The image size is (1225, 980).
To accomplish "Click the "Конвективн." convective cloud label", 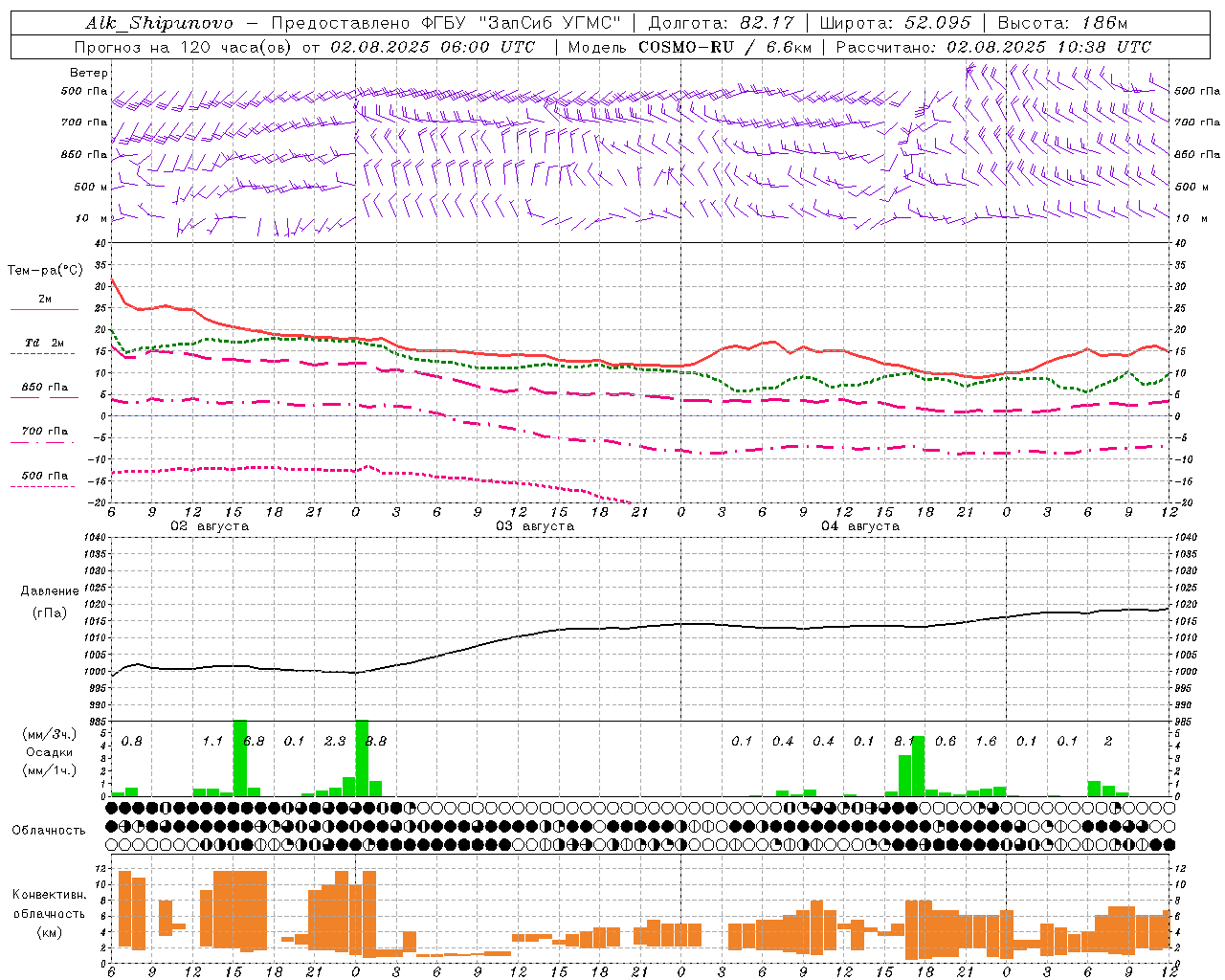I will pyautogui.click(x=49, y=895).
